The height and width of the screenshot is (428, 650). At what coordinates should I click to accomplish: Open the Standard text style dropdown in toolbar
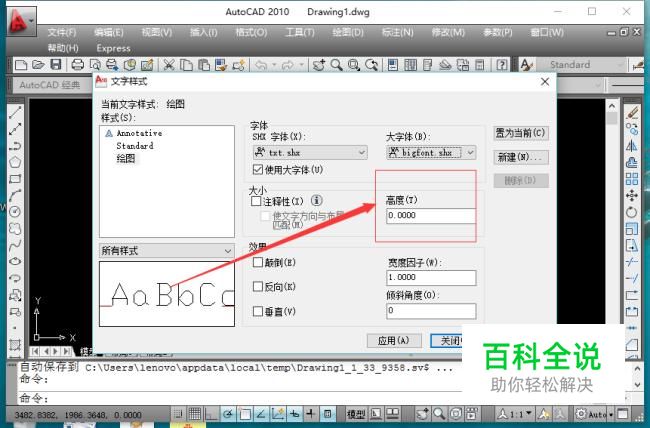[580, 65]
